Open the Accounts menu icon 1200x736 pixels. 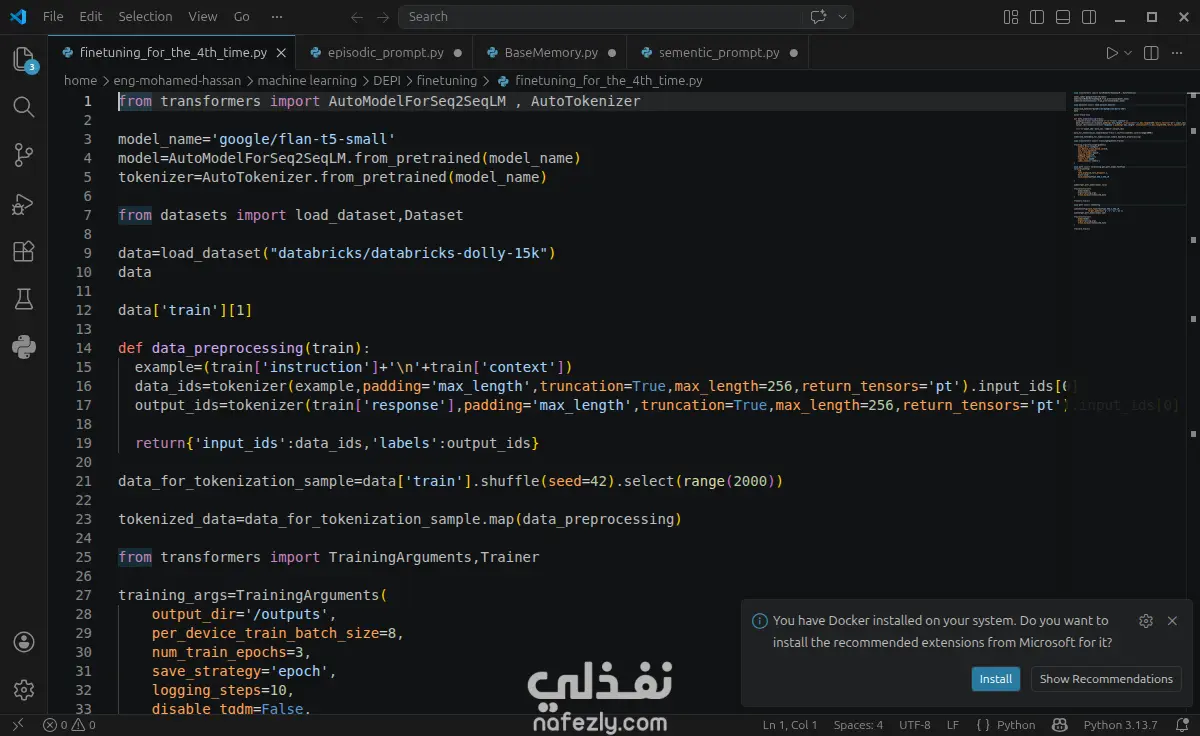pos(24,642)
